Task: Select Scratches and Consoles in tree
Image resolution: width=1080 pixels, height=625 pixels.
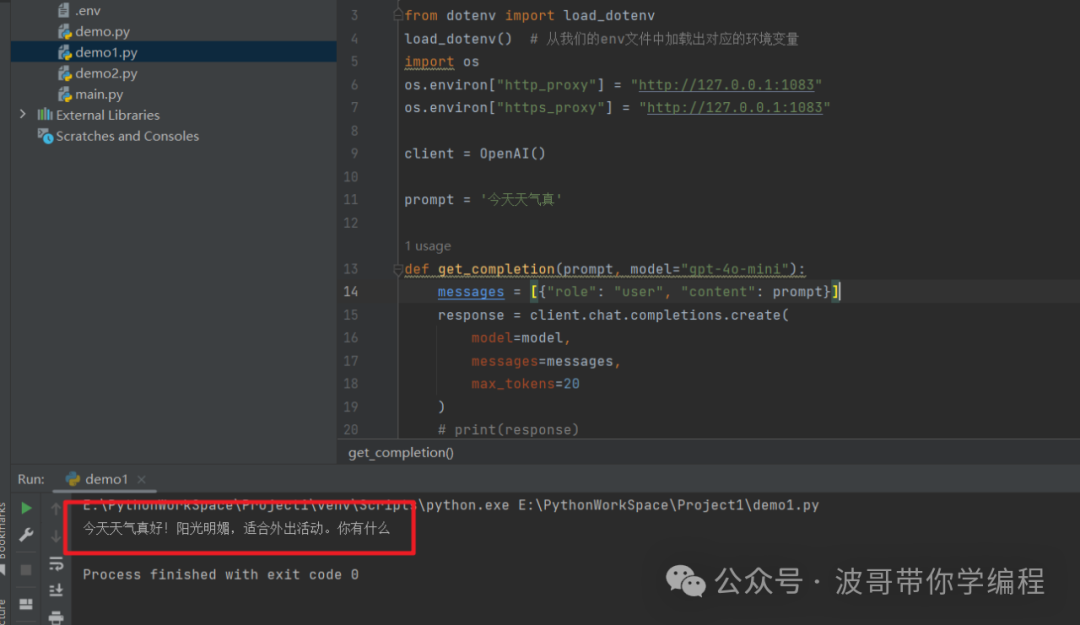Action: (x=118, y=136)
